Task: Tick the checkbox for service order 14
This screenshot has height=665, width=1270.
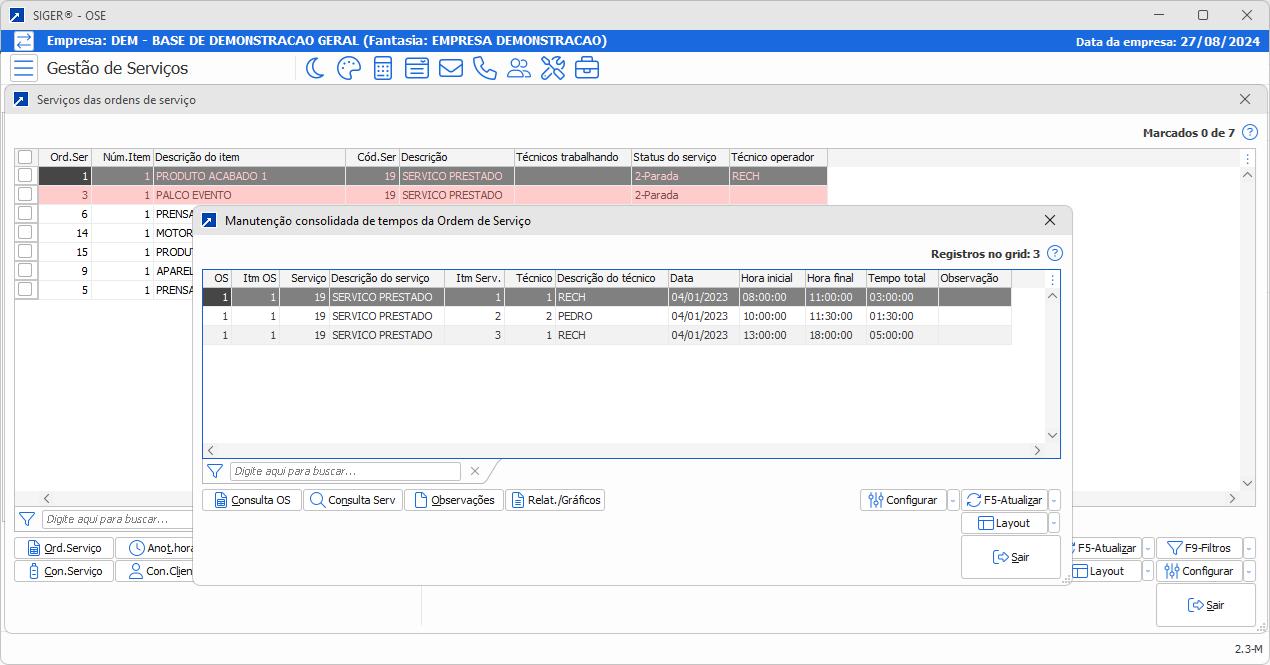Action: tap(25, 233)
